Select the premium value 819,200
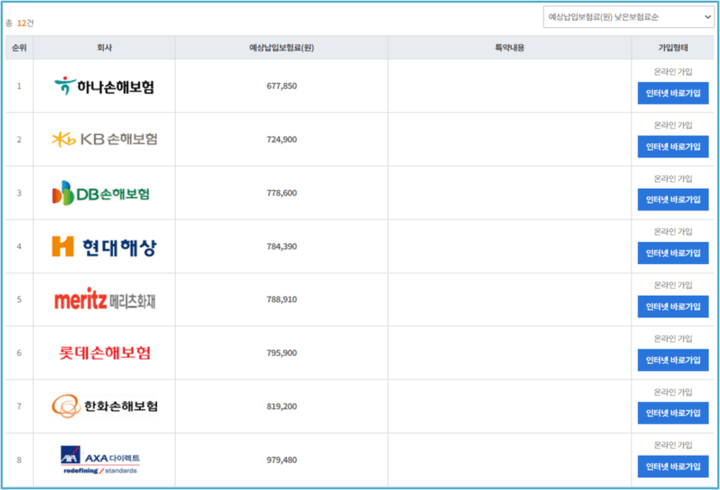The width and height of the screenshot is (720, 490). click(x=281, y=406)
